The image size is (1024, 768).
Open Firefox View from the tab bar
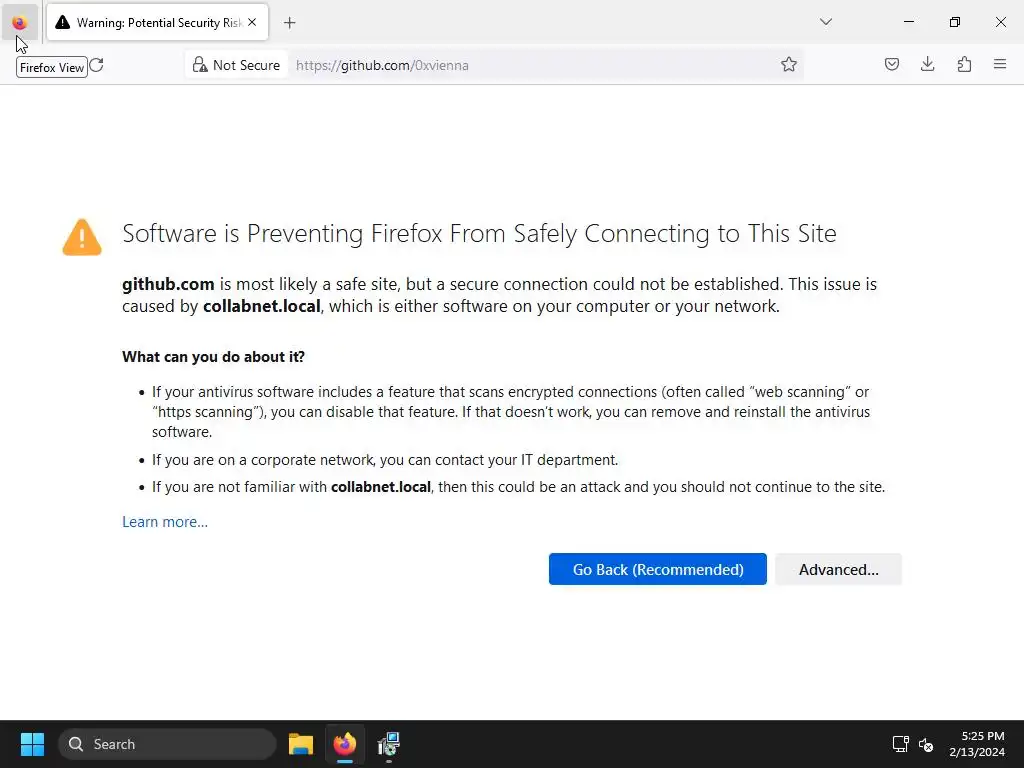[19, 22]
